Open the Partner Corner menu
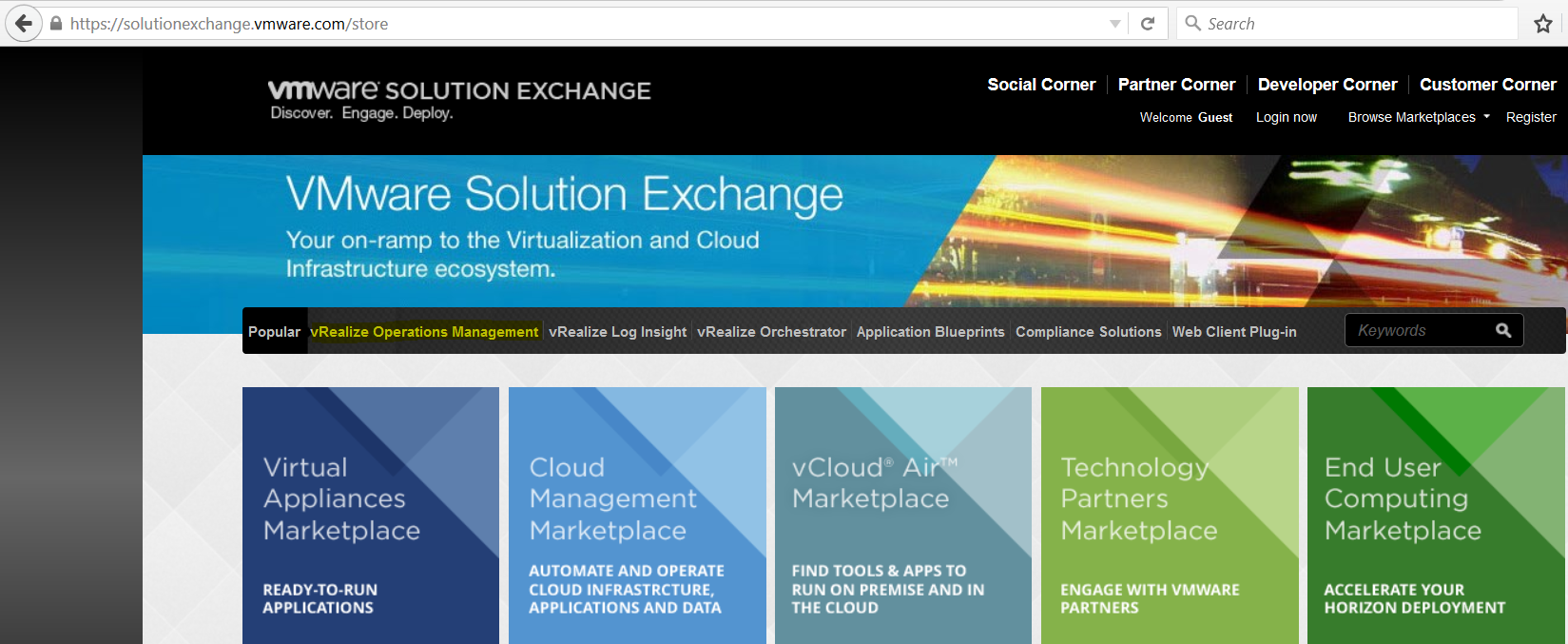This screenshot has width=1568, height=644. [x=1176, y=85]
